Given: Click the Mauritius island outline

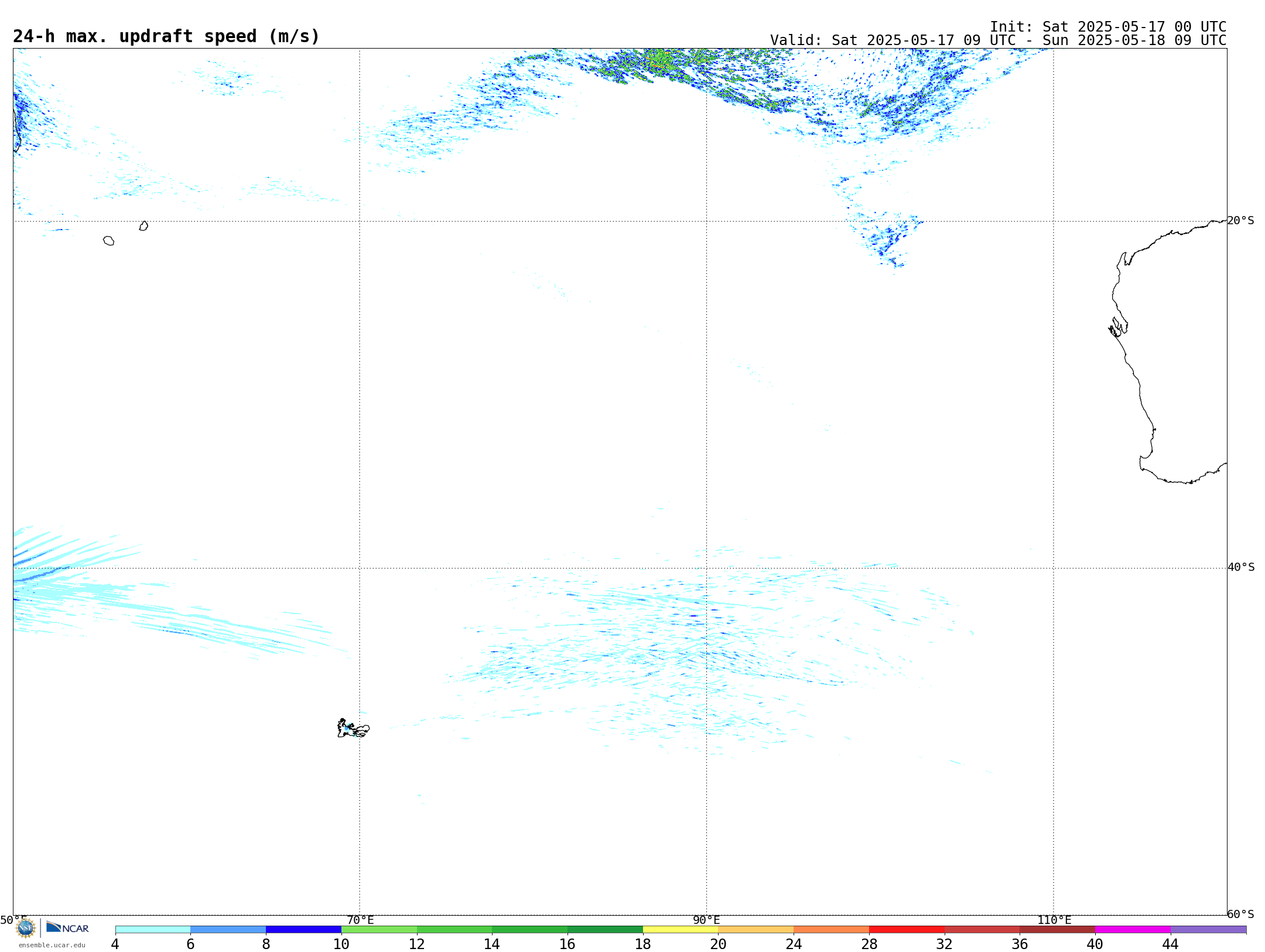Looking at the screenshot, I should coord(143,226).
